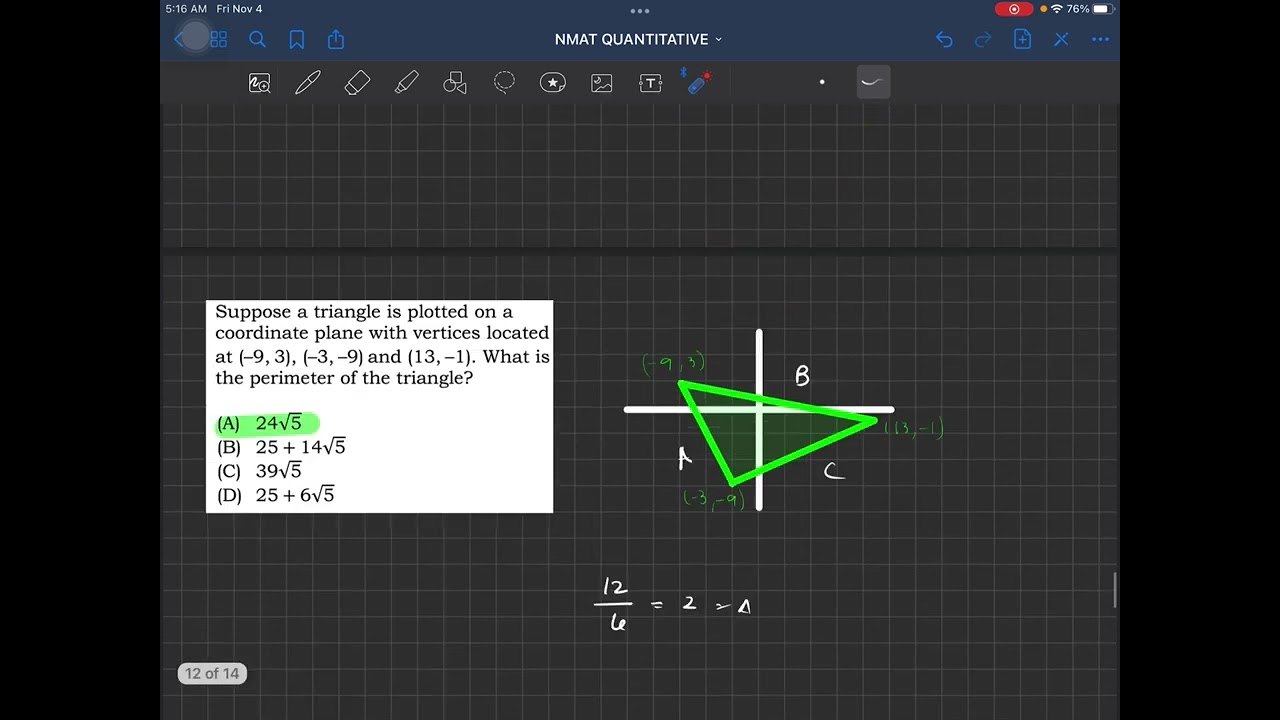Viewport: 1280px width, 720px height.
Task: Tap the multitasking three-dot handle
Action: [x=640, y=11]
